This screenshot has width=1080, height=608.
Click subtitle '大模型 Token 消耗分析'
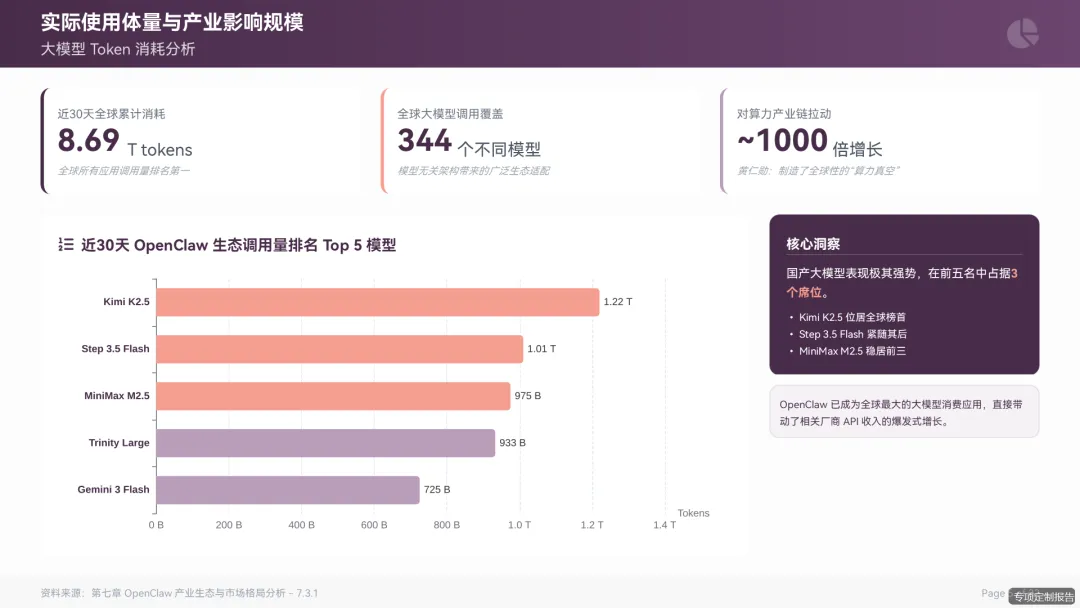(x=118, y=49)
